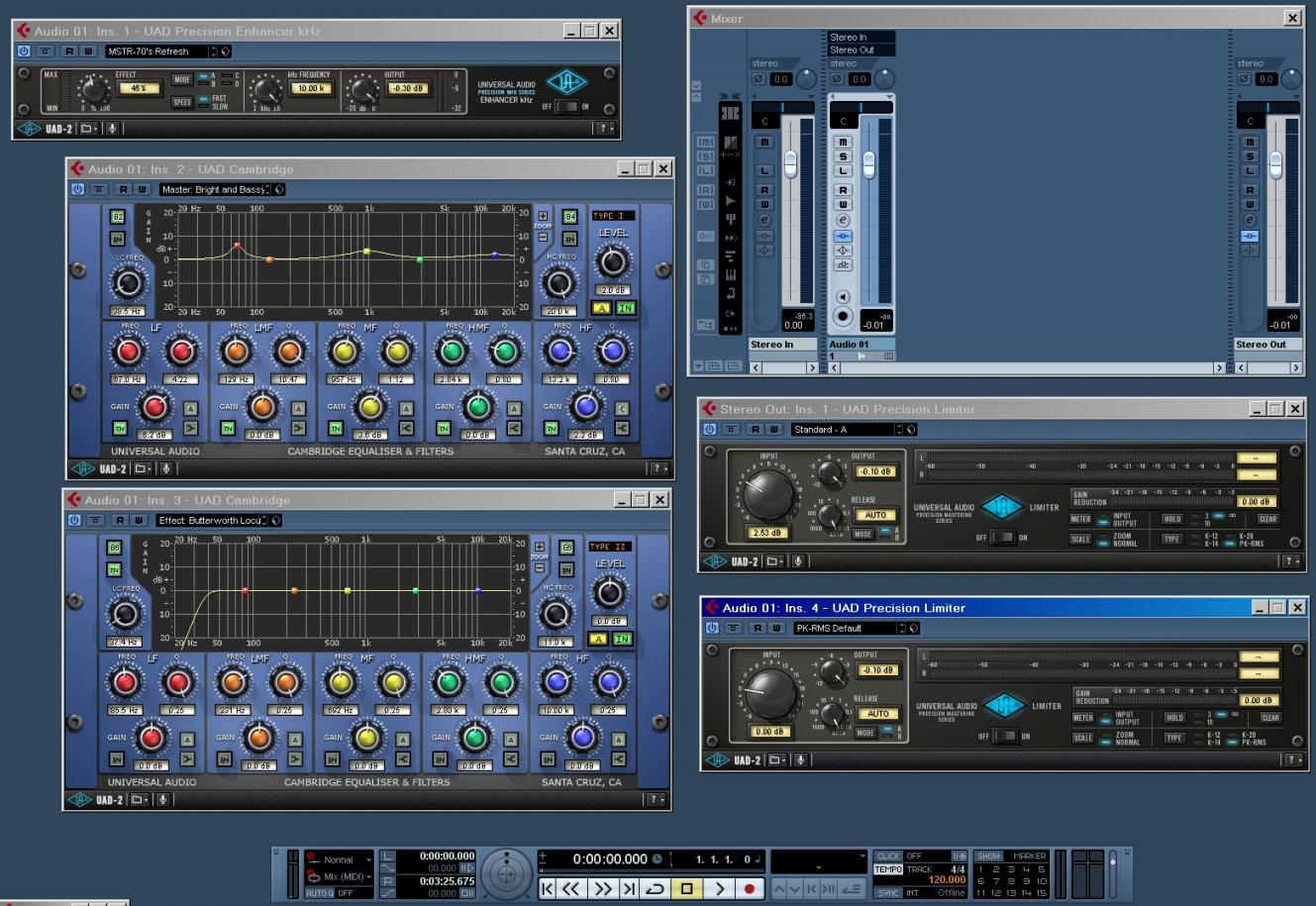Select marker 5 in the transport panel
This screenshot has height=906, width=1316.
pyautogui.click(x=1041, y=869)
